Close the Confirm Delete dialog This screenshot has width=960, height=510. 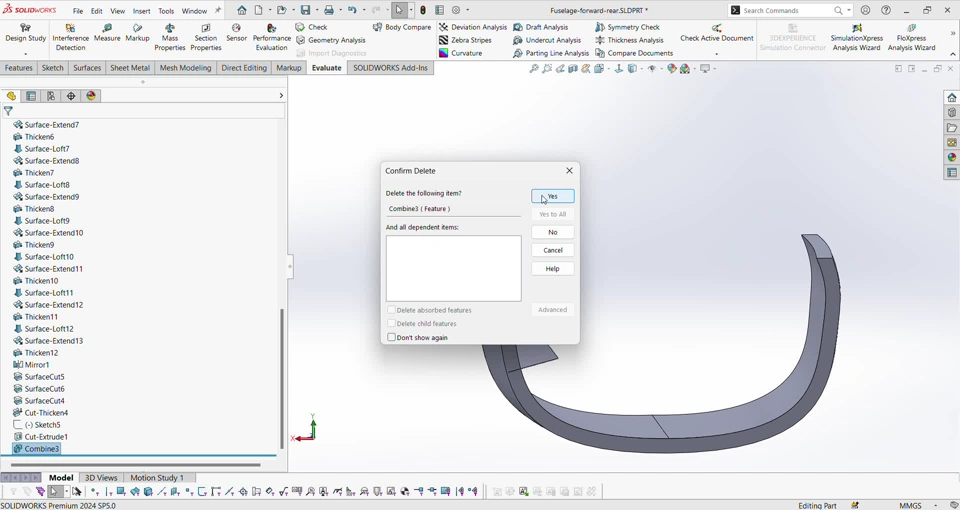click(569, 171)
